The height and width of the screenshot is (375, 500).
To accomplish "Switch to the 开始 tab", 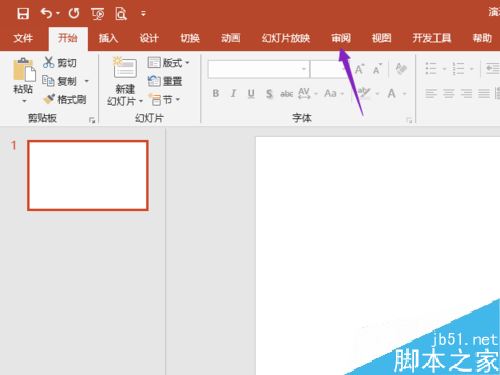I will click(68, 38).
